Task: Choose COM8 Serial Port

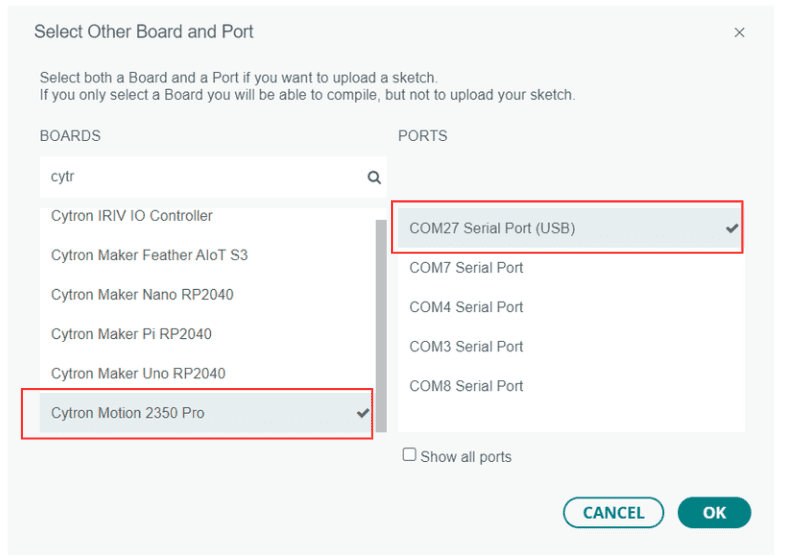Action: [x=466, y=386]
